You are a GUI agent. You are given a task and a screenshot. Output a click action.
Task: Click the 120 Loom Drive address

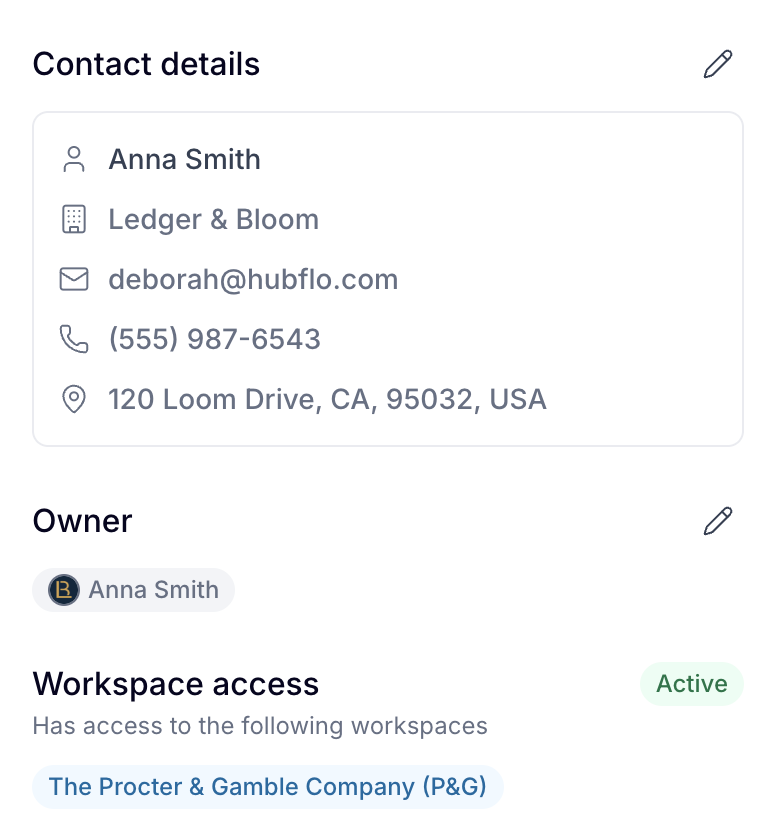point(327,399)
